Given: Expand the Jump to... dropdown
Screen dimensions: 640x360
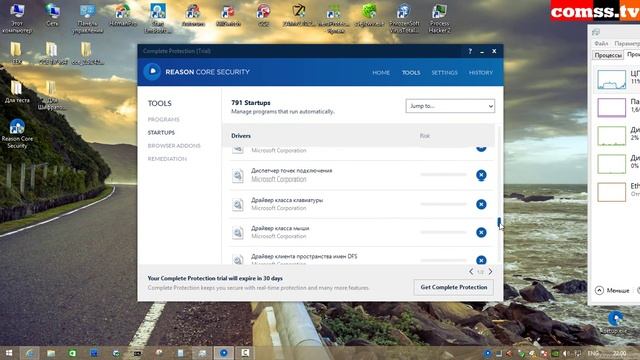Looking at the screenshot, I should point(450,106).
